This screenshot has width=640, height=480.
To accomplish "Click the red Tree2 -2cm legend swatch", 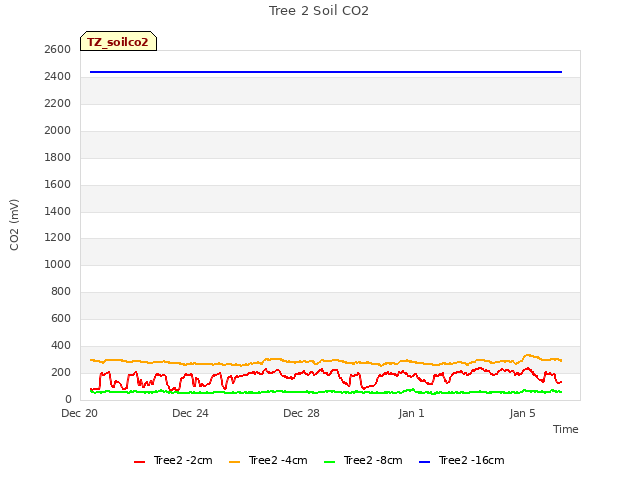I will tap(140, 462).
